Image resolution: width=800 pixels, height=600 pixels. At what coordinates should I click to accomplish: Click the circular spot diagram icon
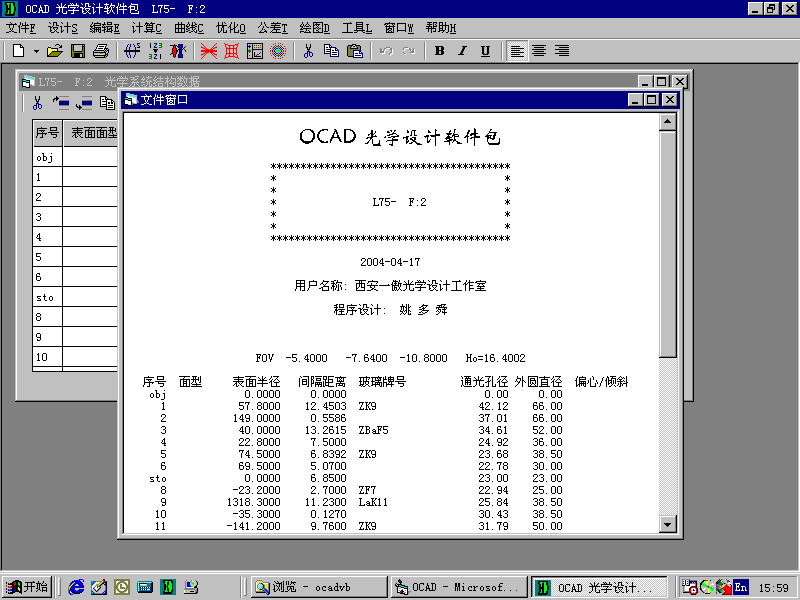click(278, 51)
